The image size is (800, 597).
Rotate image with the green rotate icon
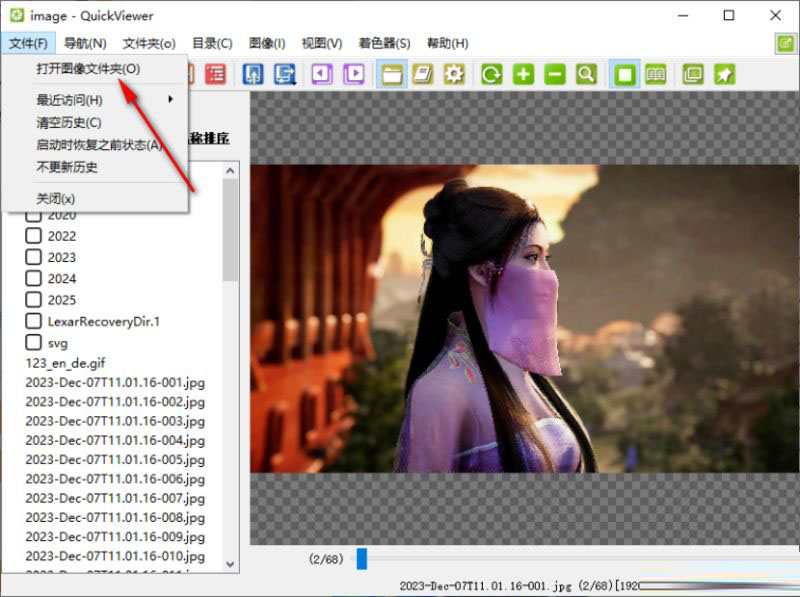pyautogui.click(x=492, y=74)
